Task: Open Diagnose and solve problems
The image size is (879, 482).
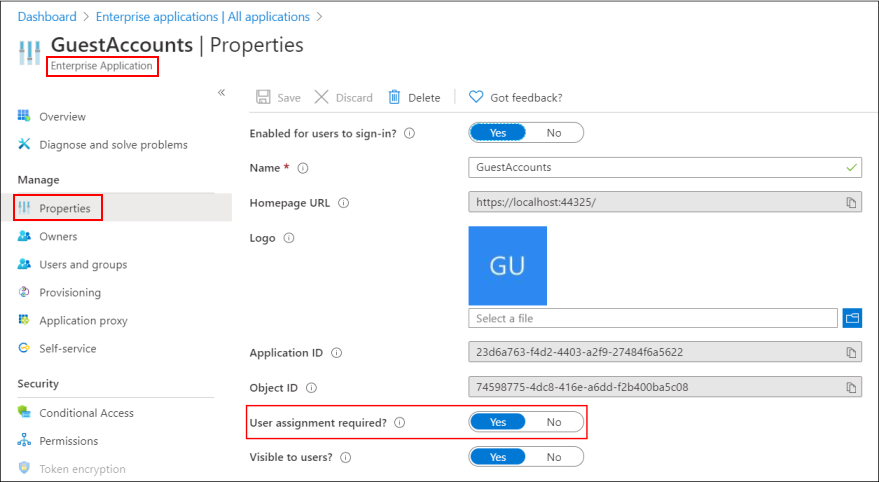Action: 113,145
